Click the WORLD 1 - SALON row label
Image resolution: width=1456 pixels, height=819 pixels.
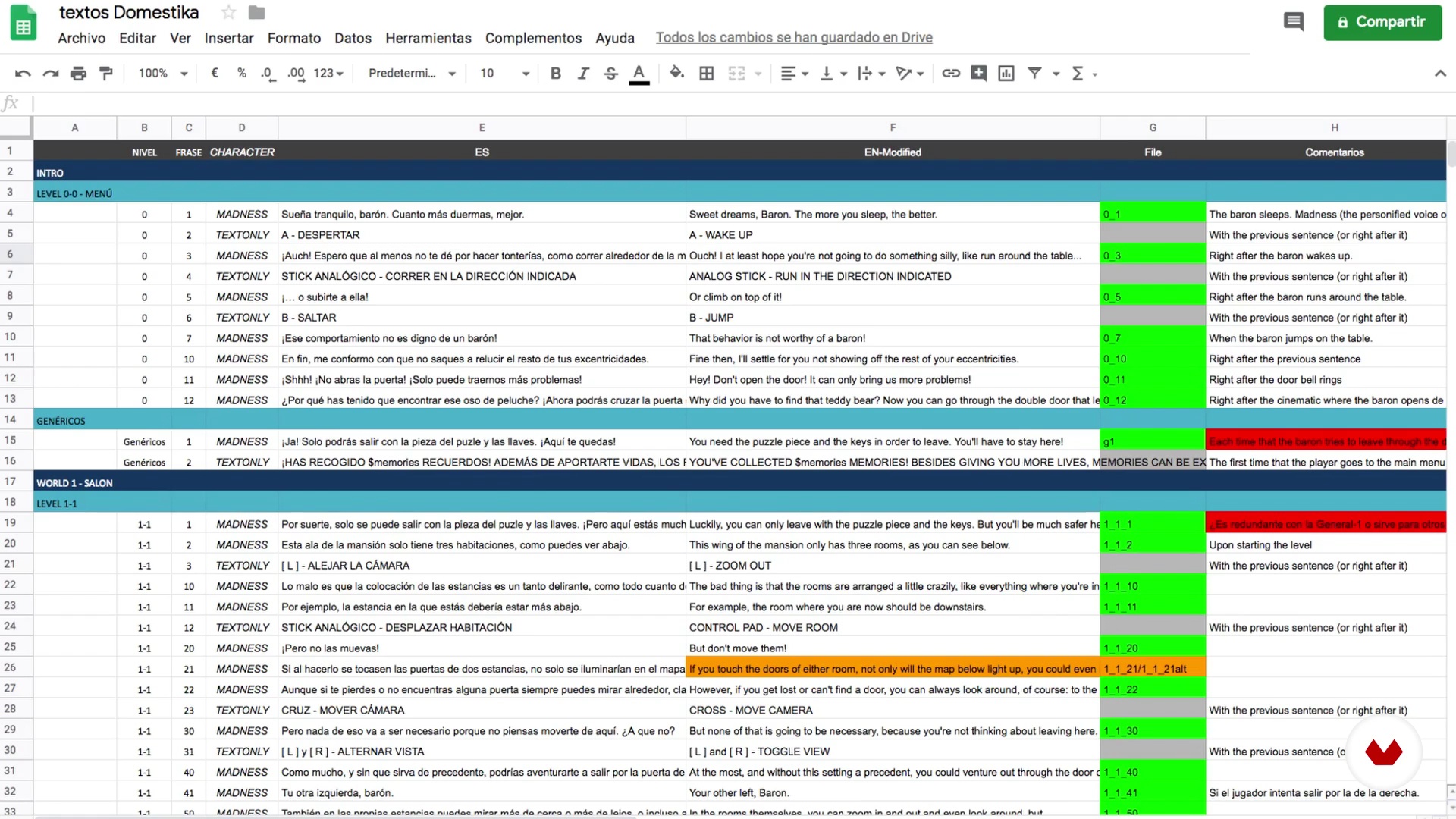coord(74,483)
